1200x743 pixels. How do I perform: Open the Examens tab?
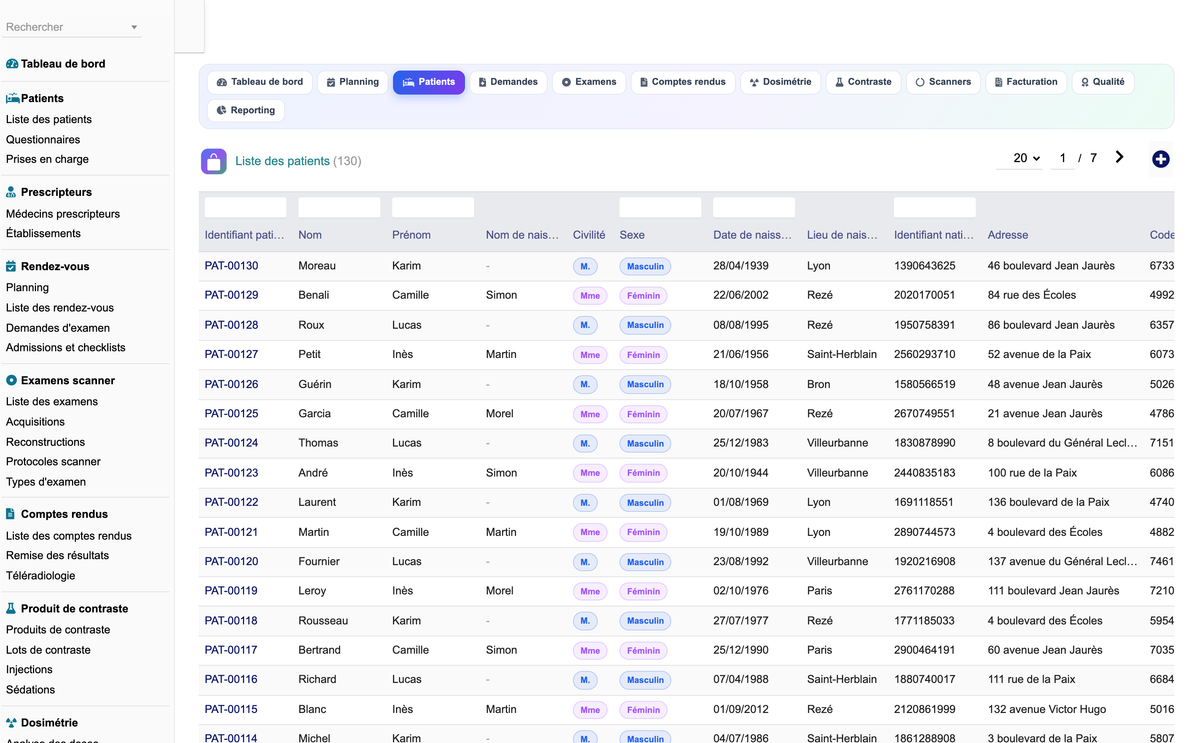pyautogui.click(x=589, y=82)
